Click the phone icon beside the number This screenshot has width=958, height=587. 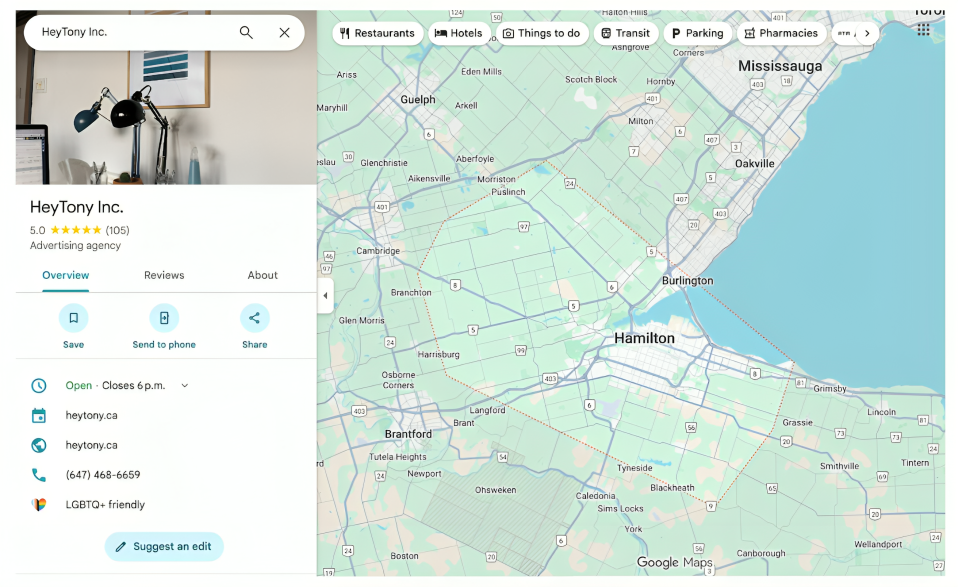click(x=39, y=475)
